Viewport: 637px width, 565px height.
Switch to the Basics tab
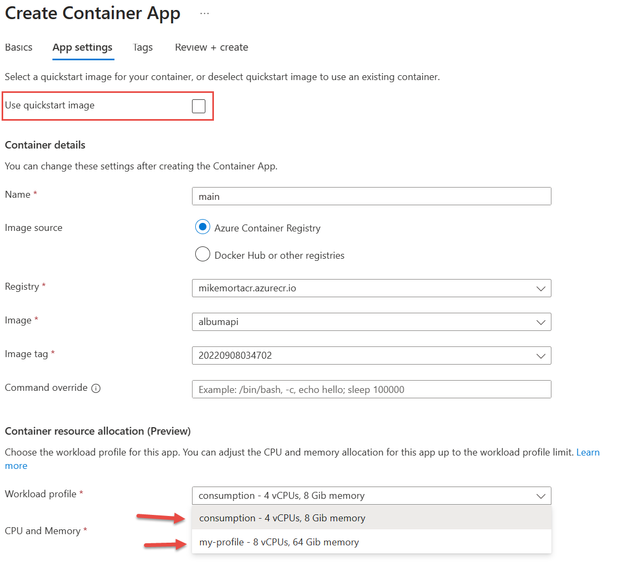[19, 47]
